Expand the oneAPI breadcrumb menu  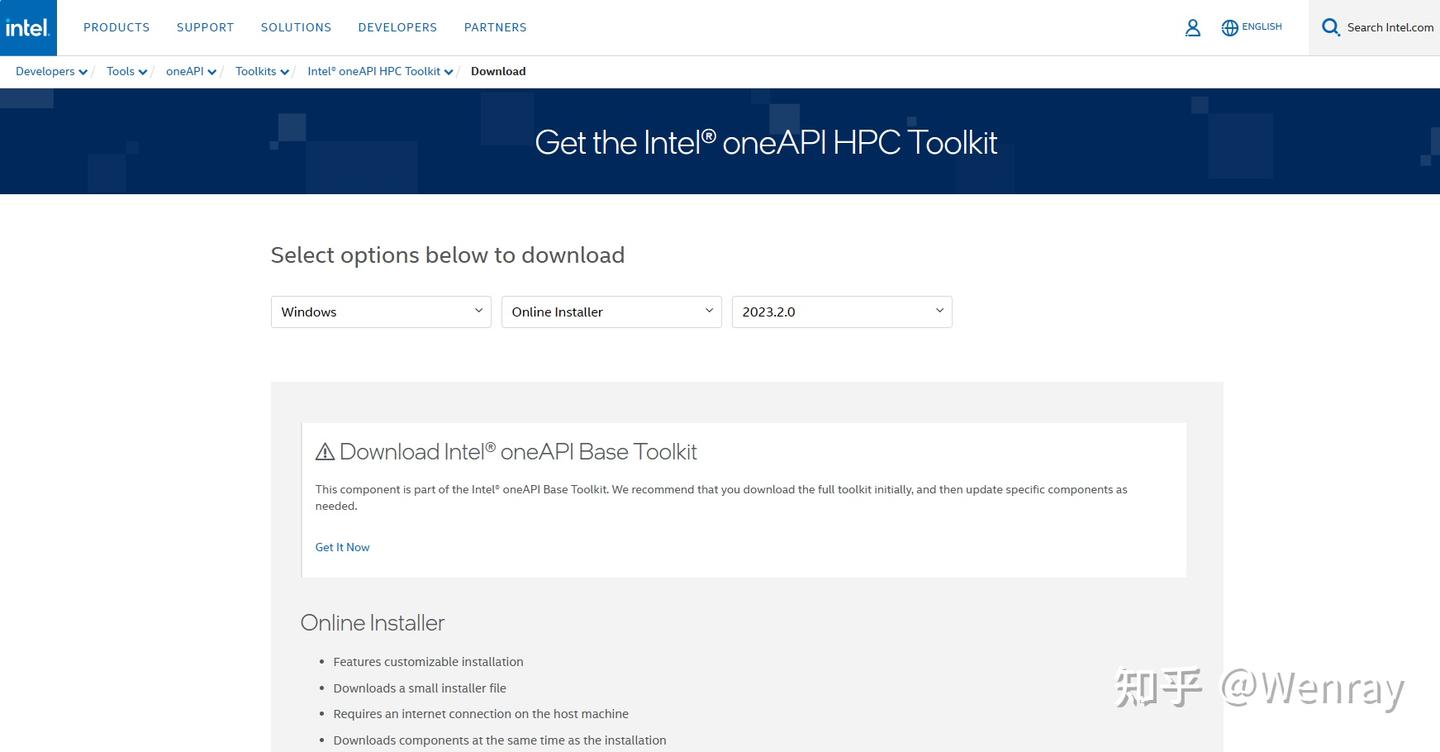coord(190,71)
